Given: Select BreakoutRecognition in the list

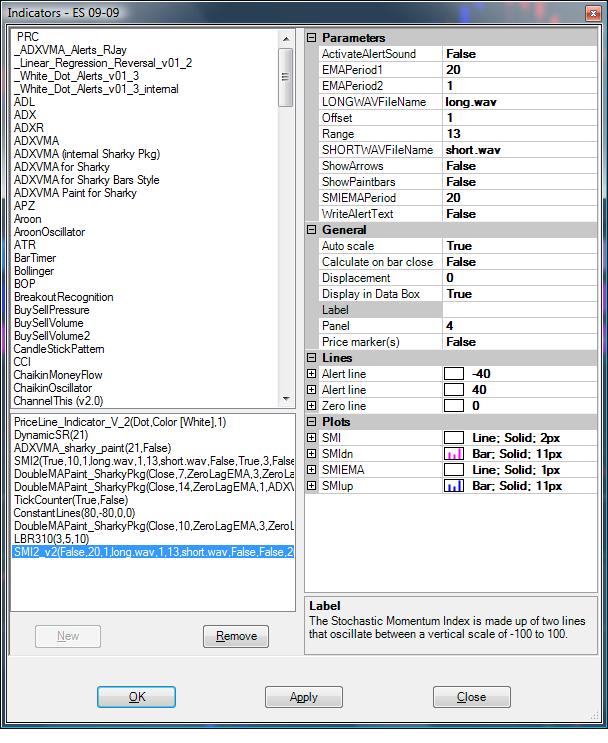Looking at the screenshot, I should click(x=64, y=297).
